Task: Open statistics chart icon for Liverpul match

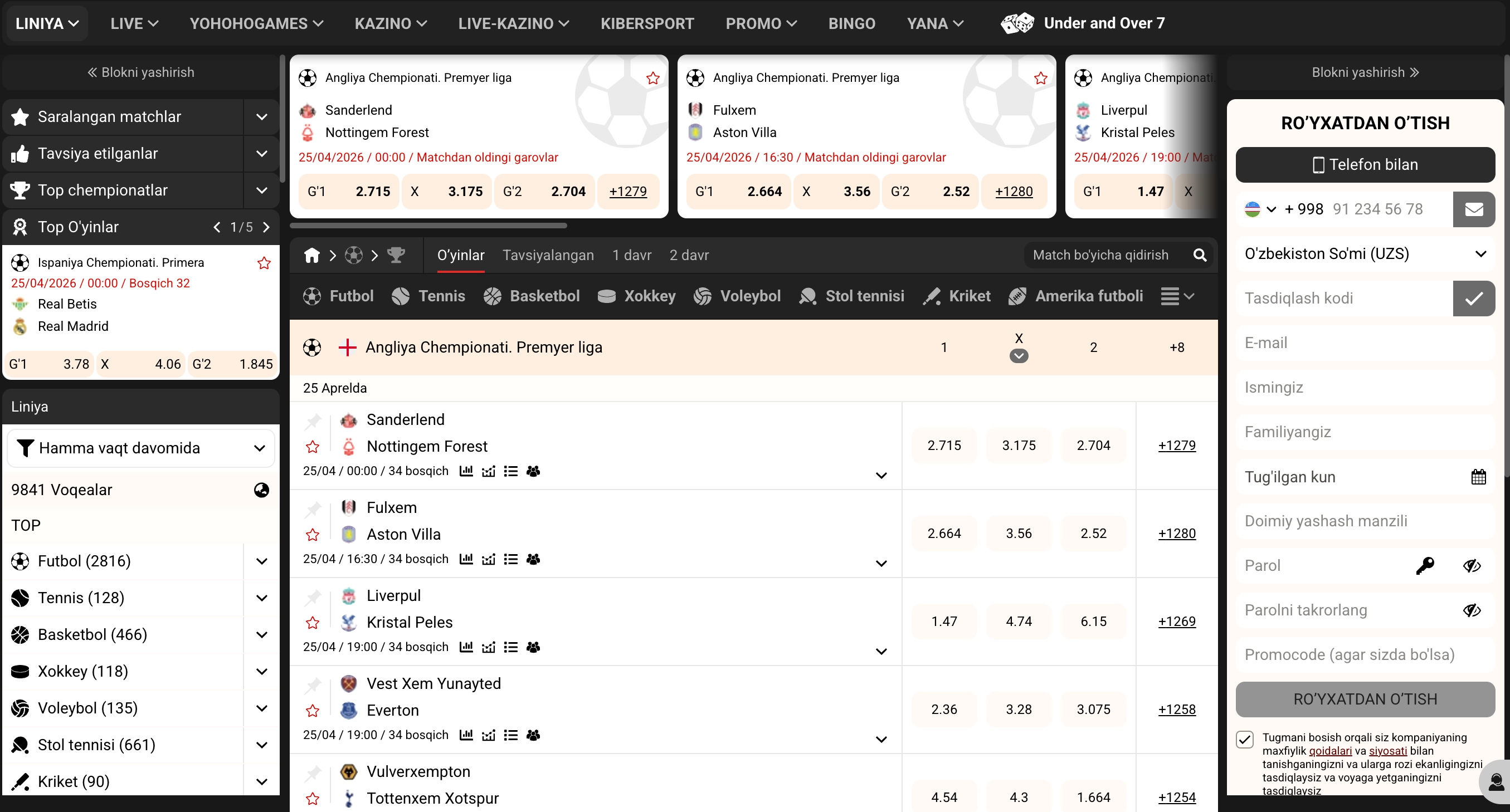Action: (x=466, y=647)
